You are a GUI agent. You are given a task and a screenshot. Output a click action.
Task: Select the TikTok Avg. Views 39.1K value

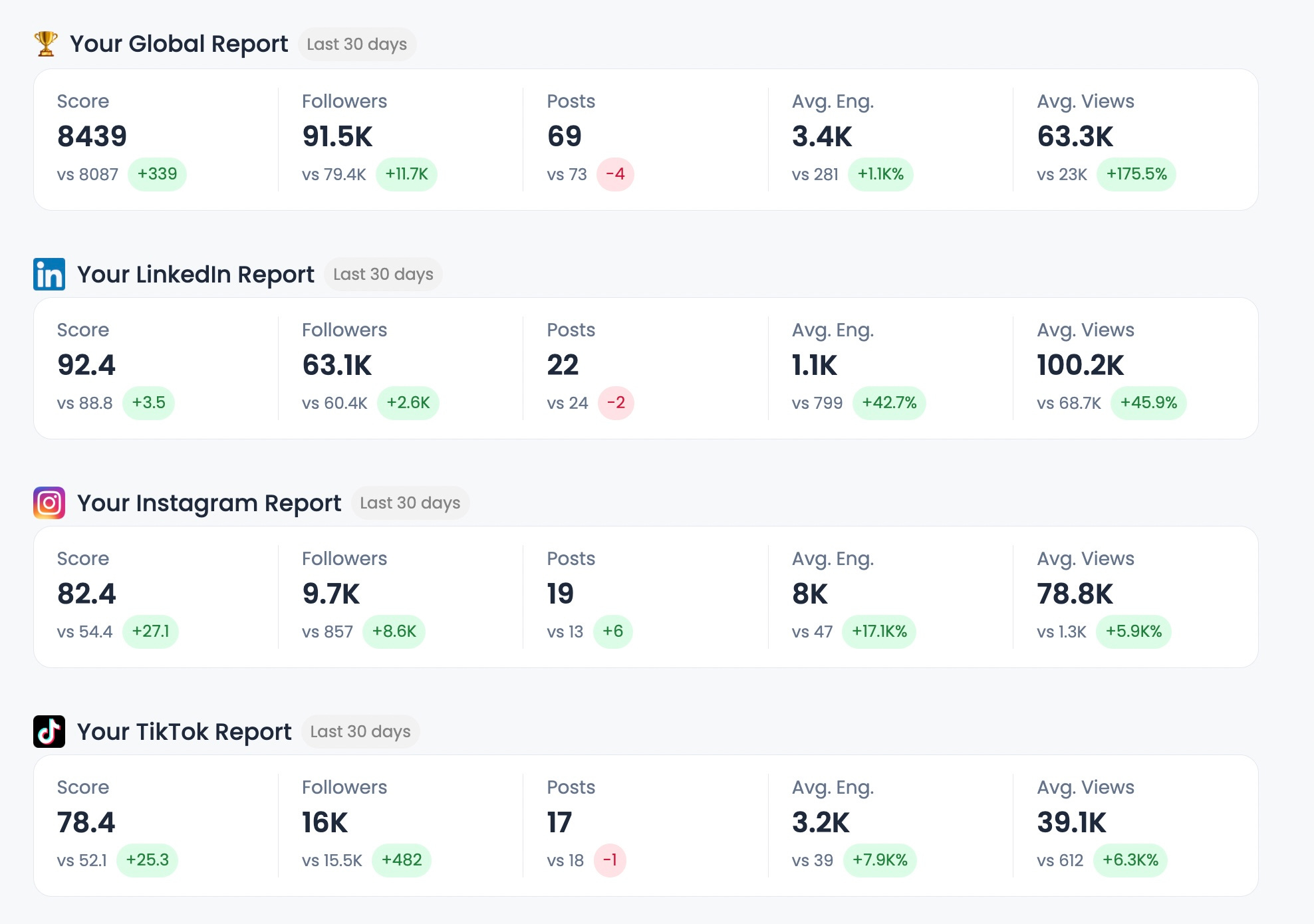click(x=1071, y=822)
